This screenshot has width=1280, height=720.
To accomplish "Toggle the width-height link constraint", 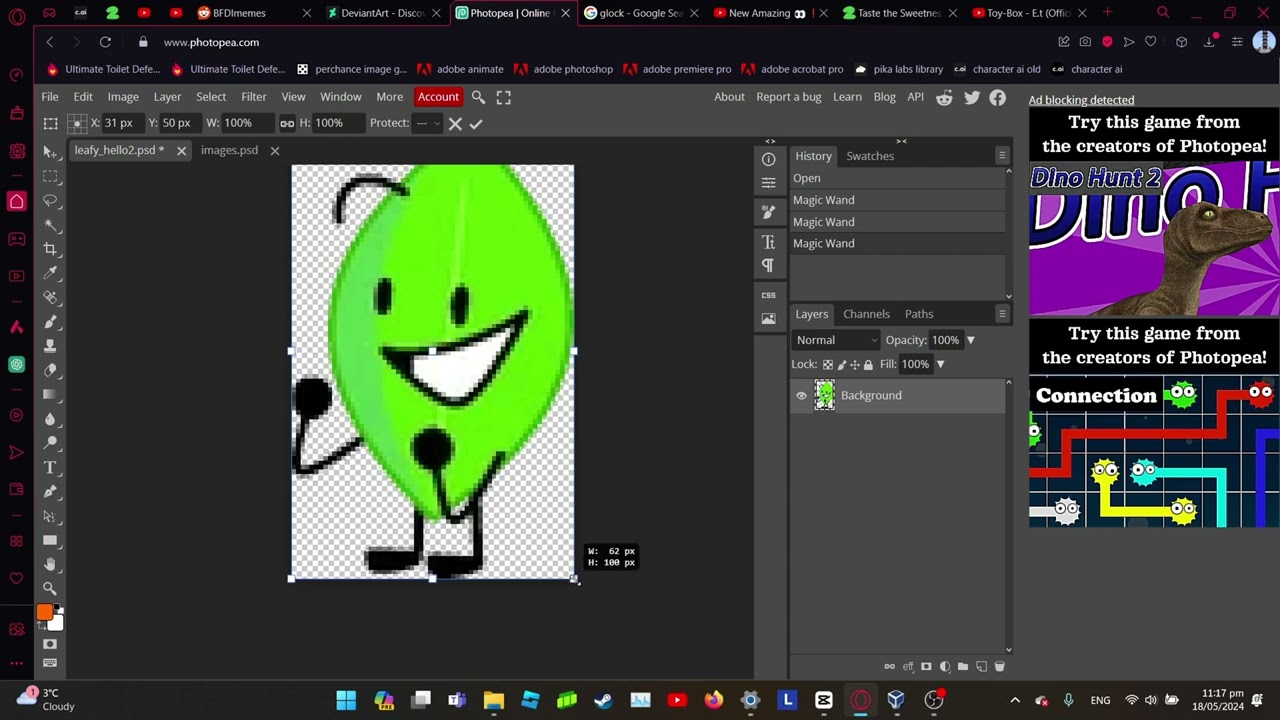I will [287, 124].
